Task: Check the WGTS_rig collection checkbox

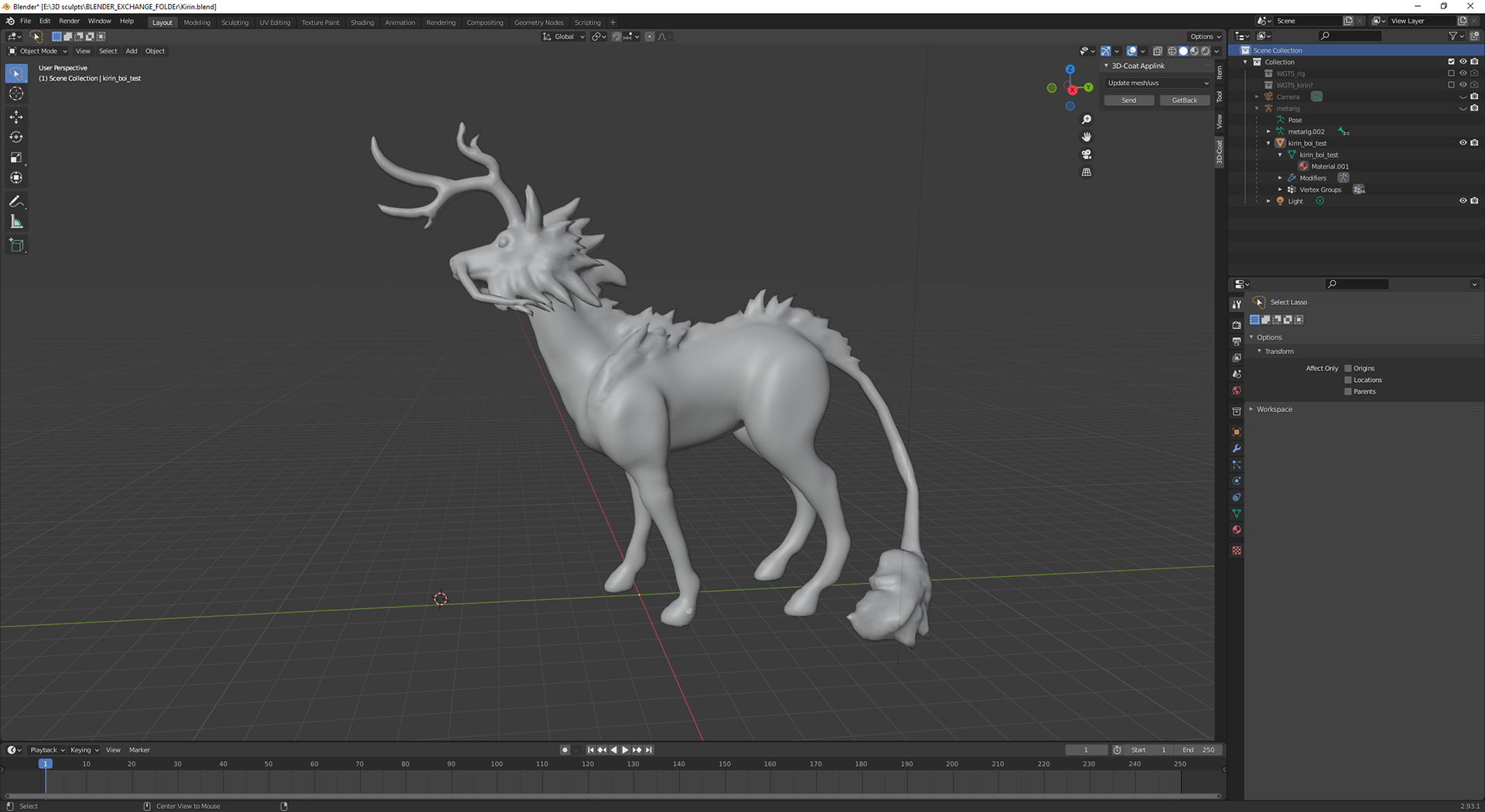Action: click(x=1451, y=73)
